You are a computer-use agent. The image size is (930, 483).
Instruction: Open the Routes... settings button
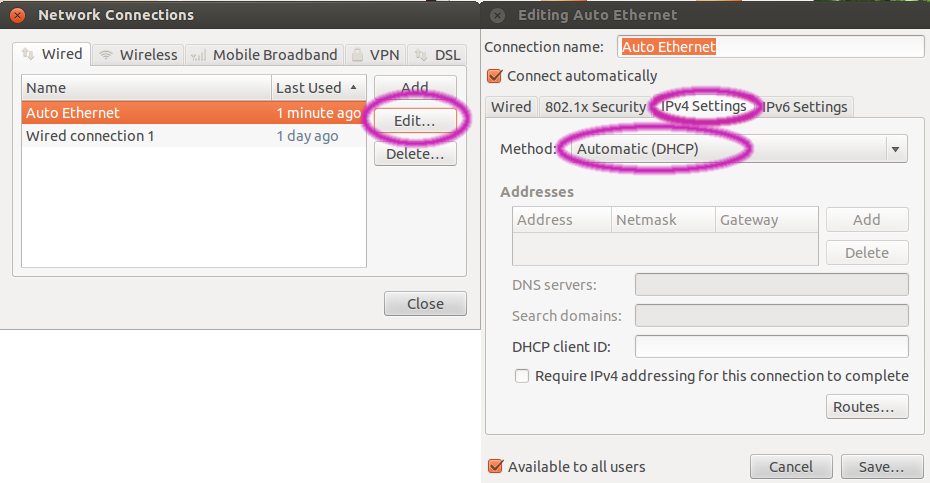click(x=868, y=407)
